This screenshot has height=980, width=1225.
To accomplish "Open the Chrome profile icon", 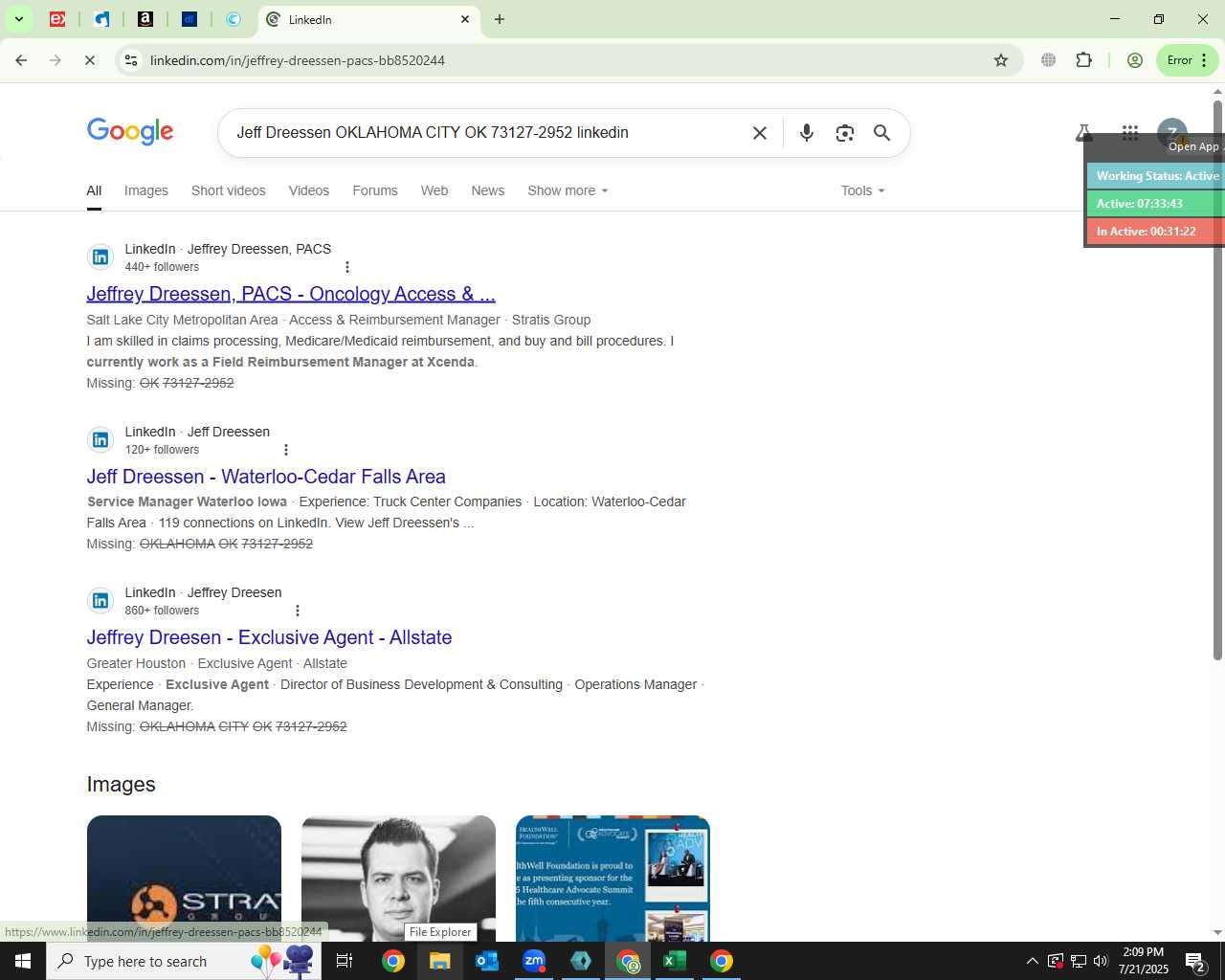I will pos(1135,60).
